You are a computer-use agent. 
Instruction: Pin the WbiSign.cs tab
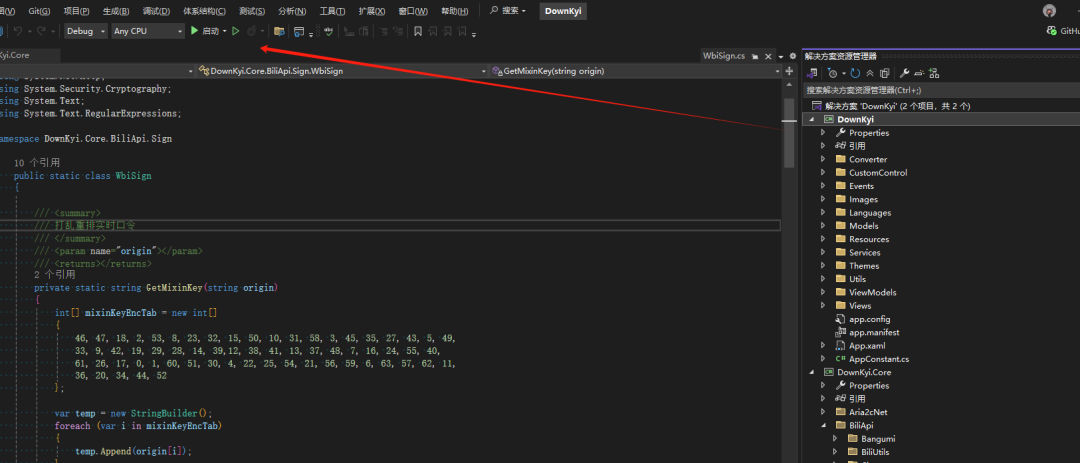pyautogui.click(x=755, y=56)
